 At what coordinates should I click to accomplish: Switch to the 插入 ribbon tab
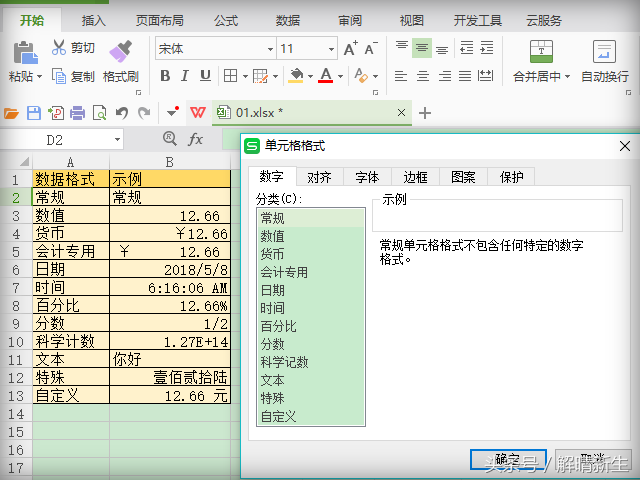pyautogui.click(x=93, y=20)
